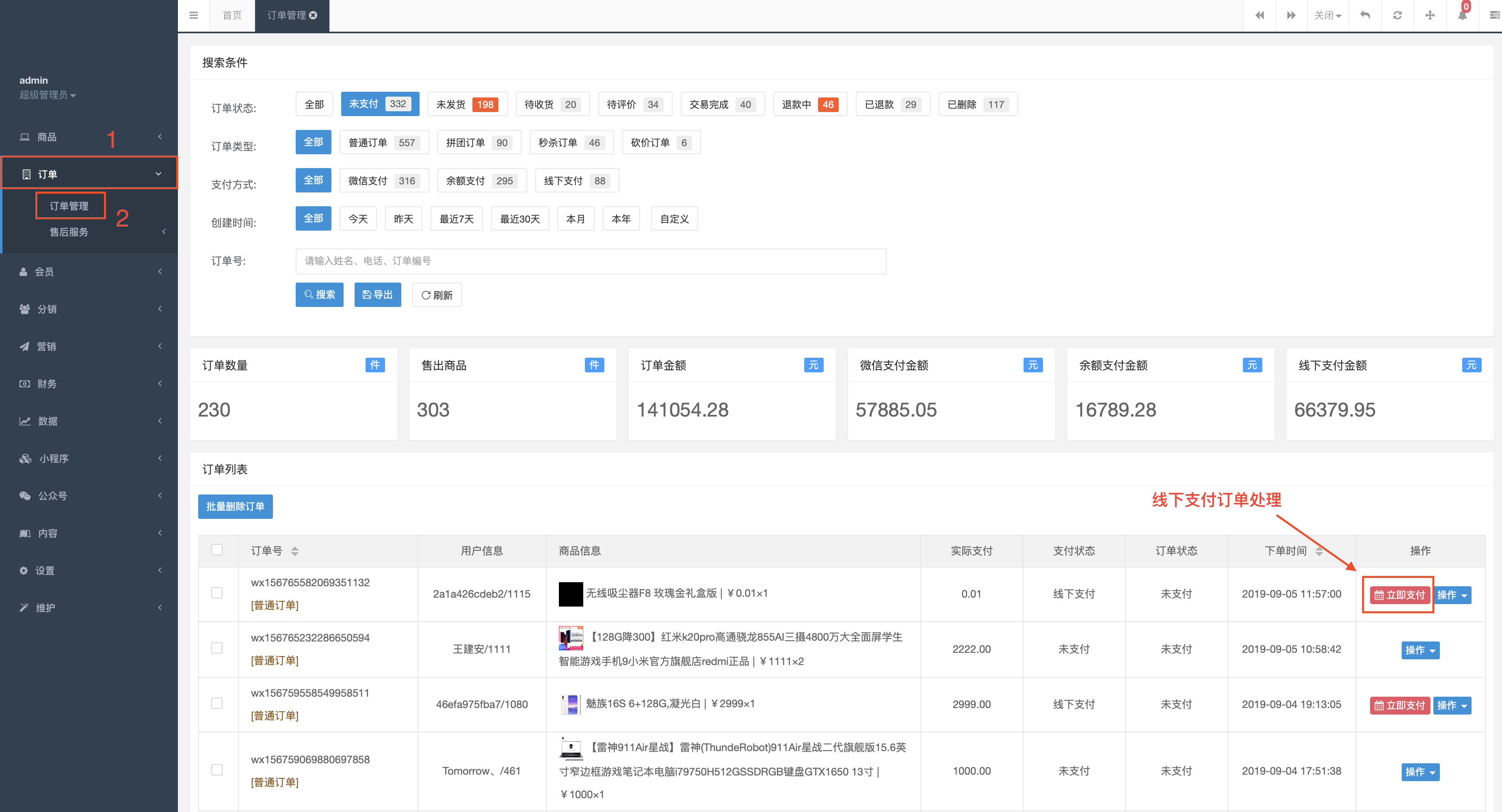Click the 首页 tab in navigation

[x=232, y=15]
